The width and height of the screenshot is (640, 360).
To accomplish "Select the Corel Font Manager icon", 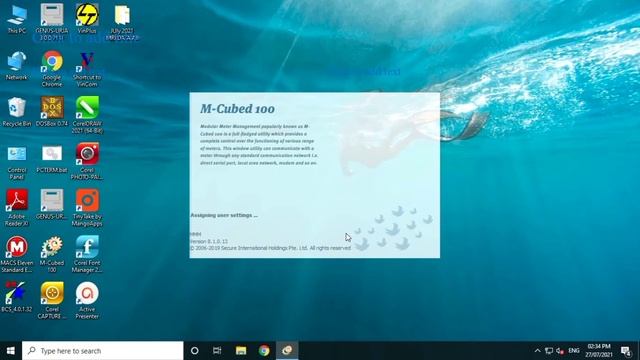I will point(87,255).
